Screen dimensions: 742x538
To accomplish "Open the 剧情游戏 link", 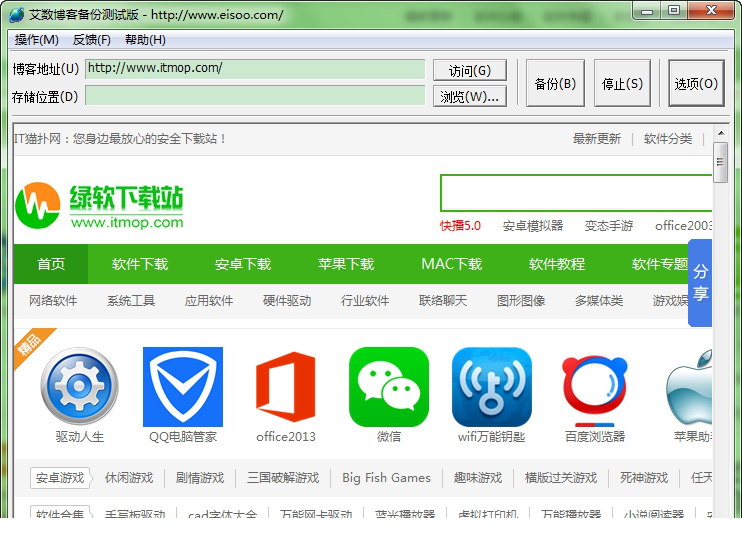I will point(200,478).
